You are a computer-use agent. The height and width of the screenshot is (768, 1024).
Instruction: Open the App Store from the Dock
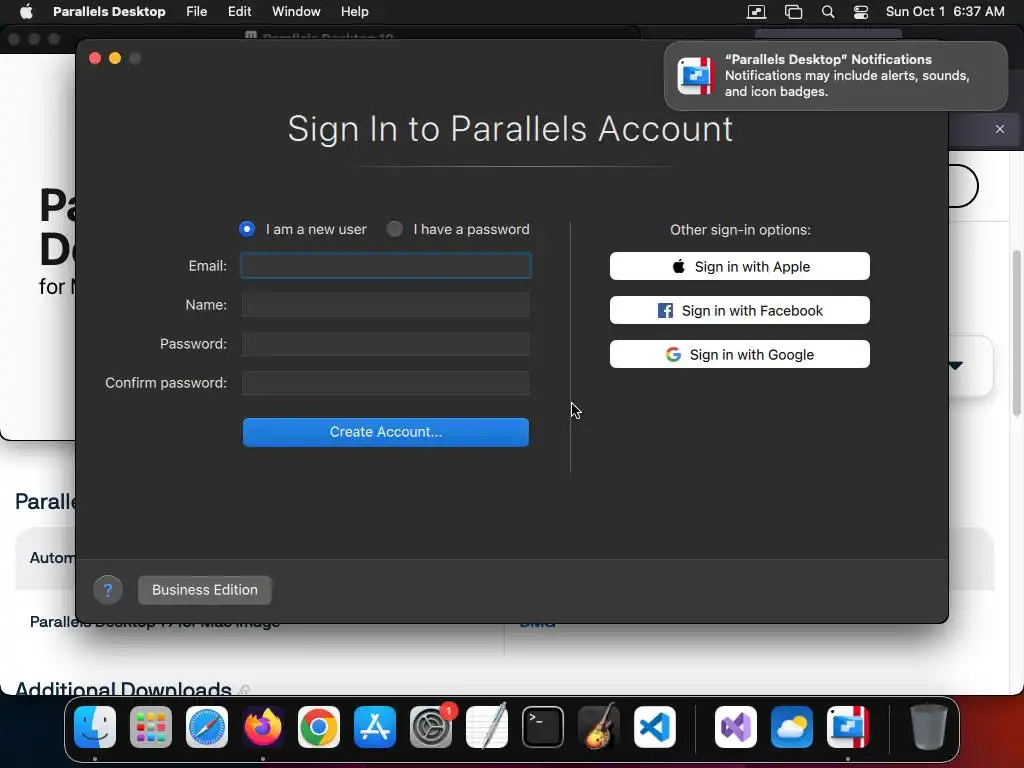tap(375, 727)
